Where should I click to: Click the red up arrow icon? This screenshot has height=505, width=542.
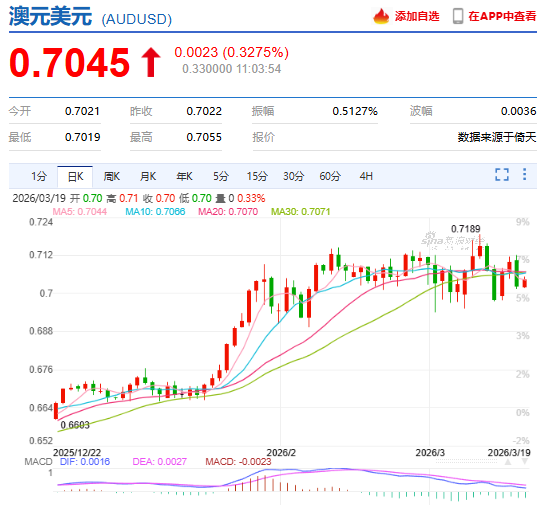coord(150,62)
